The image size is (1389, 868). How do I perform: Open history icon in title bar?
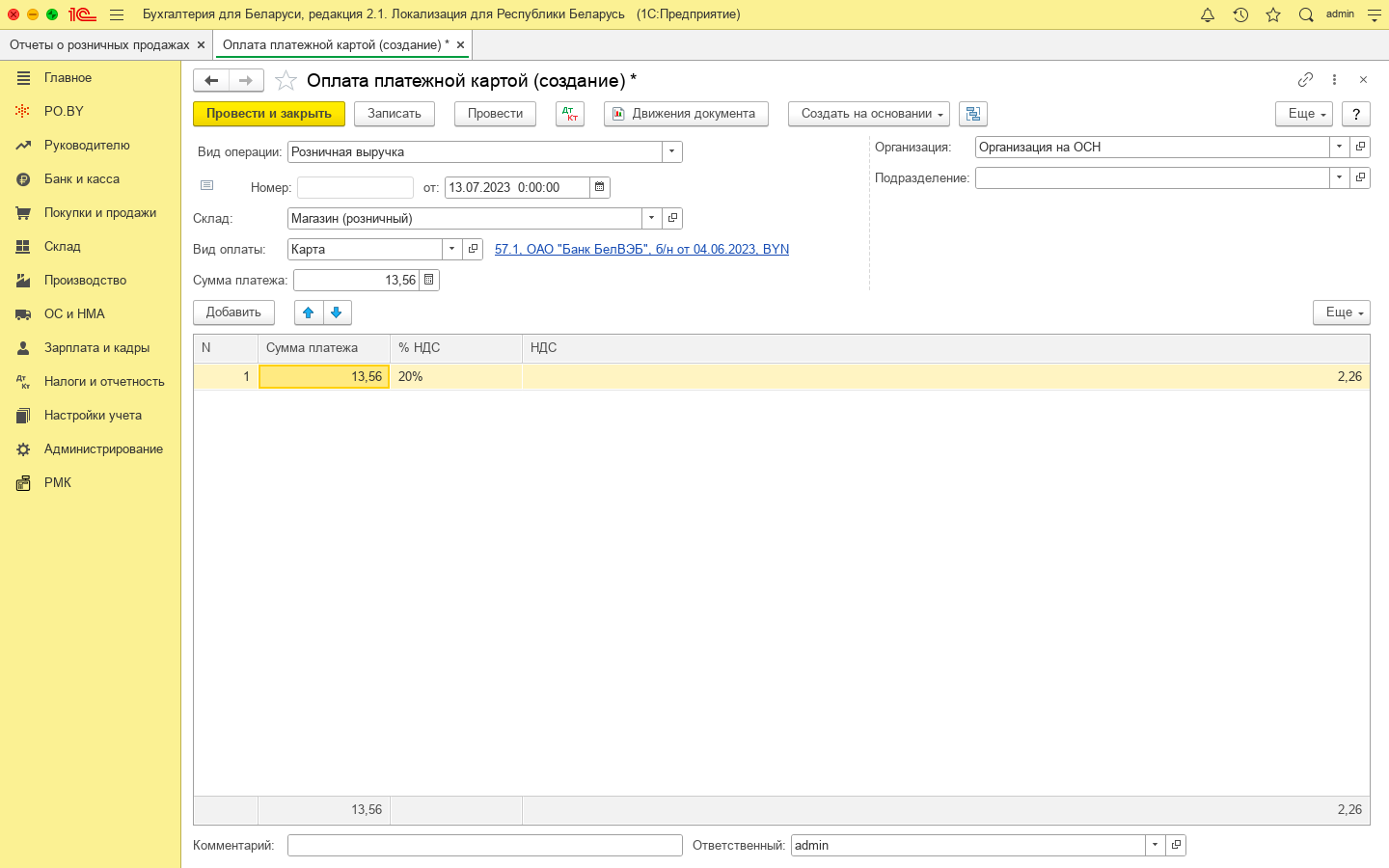click(x=1240, y=14)
